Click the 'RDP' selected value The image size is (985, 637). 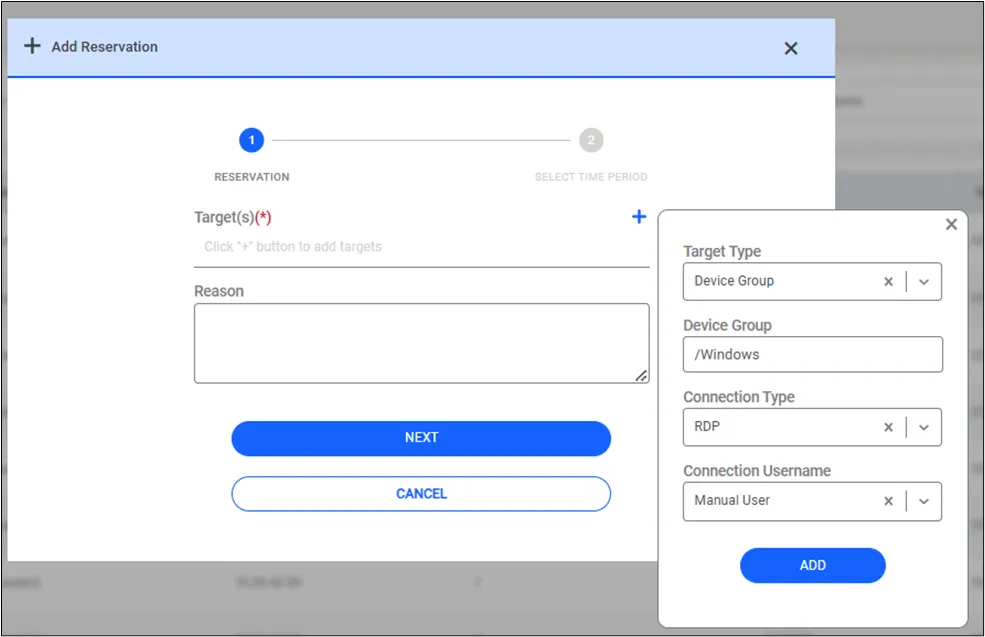[707, 427]
